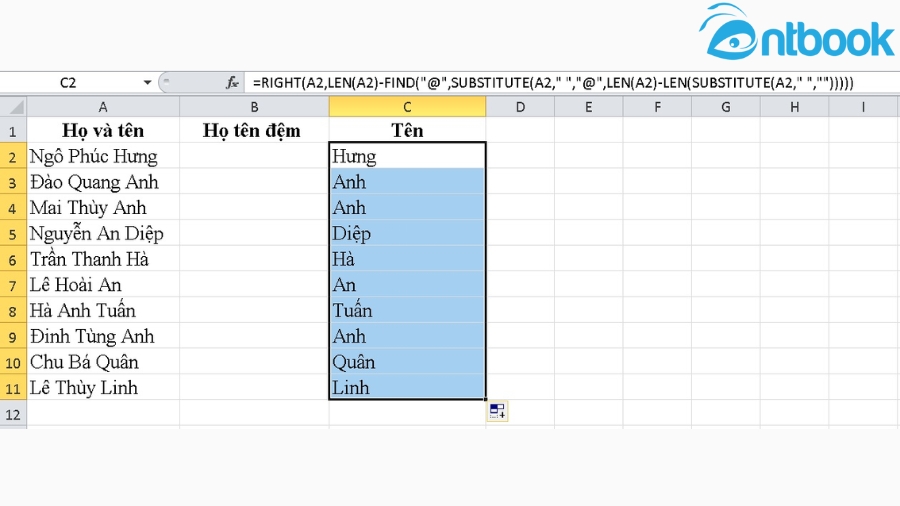Select row 12 header
900x506 pixels.
click(13, 414)
